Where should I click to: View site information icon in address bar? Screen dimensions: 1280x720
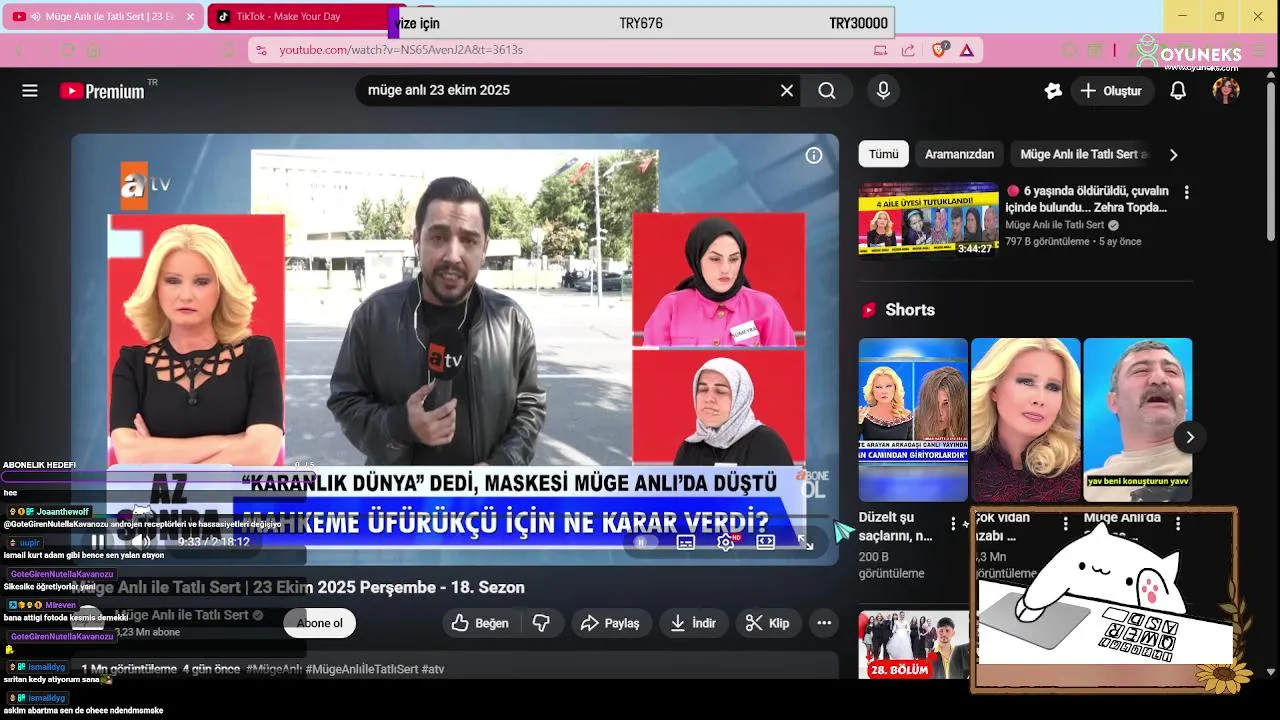coord(261,50)
